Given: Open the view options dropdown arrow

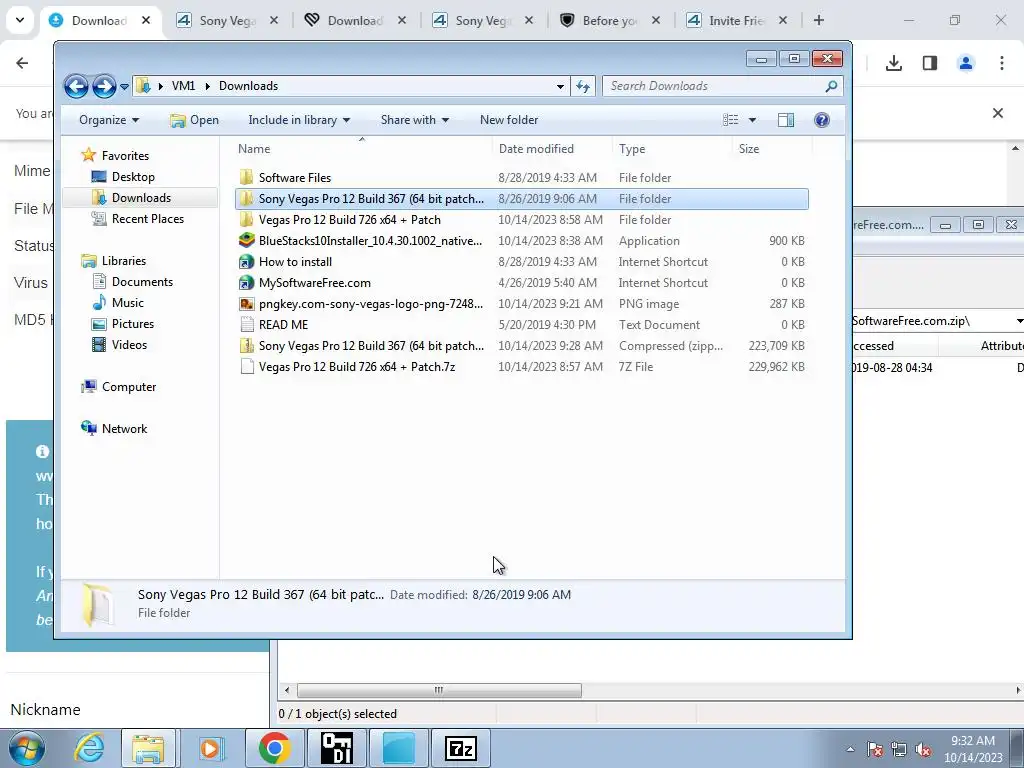Looking at the screenshot, I should tap(752, 120).
